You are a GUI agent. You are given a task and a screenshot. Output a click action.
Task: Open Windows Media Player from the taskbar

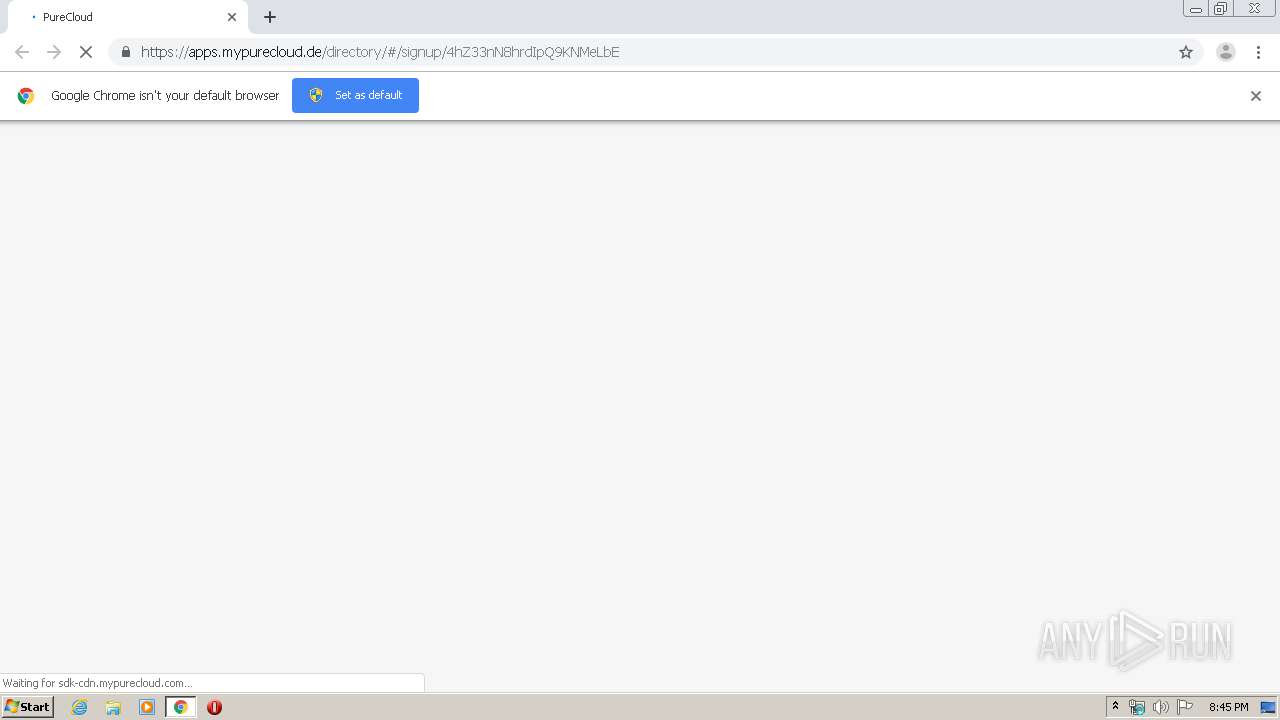pyautogui.click(x=147, y=707)
